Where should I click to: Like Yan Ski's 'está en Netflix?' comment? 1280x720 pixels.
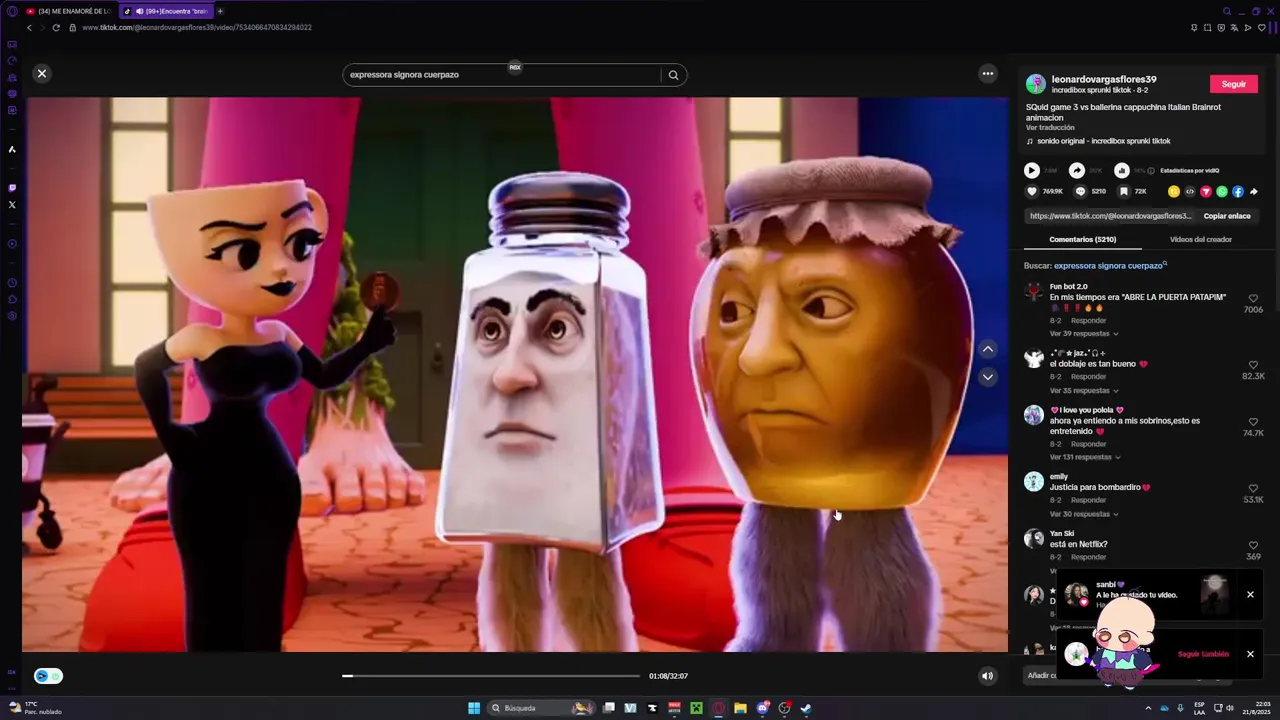click(1253, 545)
